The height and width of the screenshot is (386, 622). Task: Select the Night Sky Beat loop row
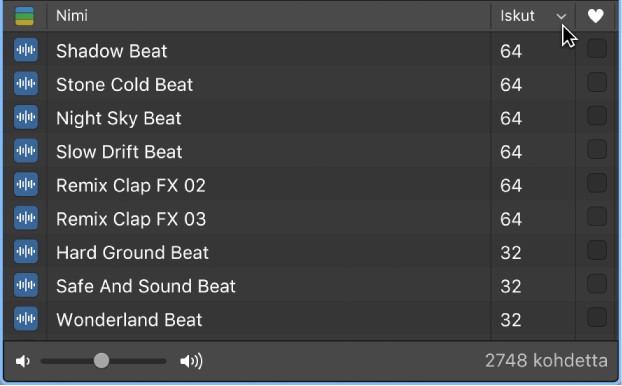click(x=310, y=117)
